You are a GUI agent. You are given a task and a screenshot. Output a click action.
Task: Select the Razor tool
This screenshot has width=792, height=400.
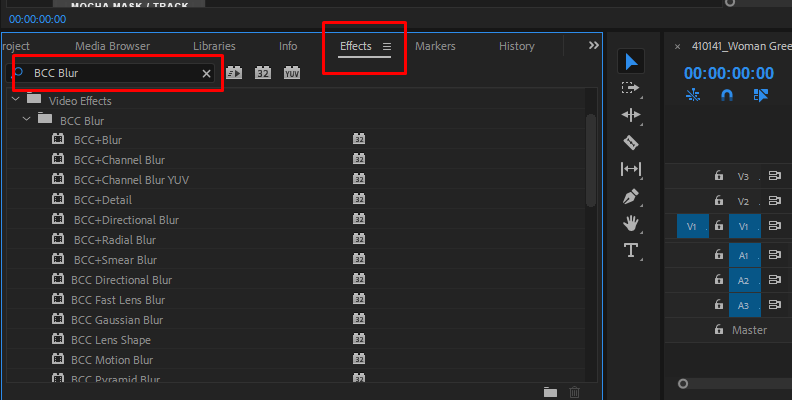(x=631, y=142)
